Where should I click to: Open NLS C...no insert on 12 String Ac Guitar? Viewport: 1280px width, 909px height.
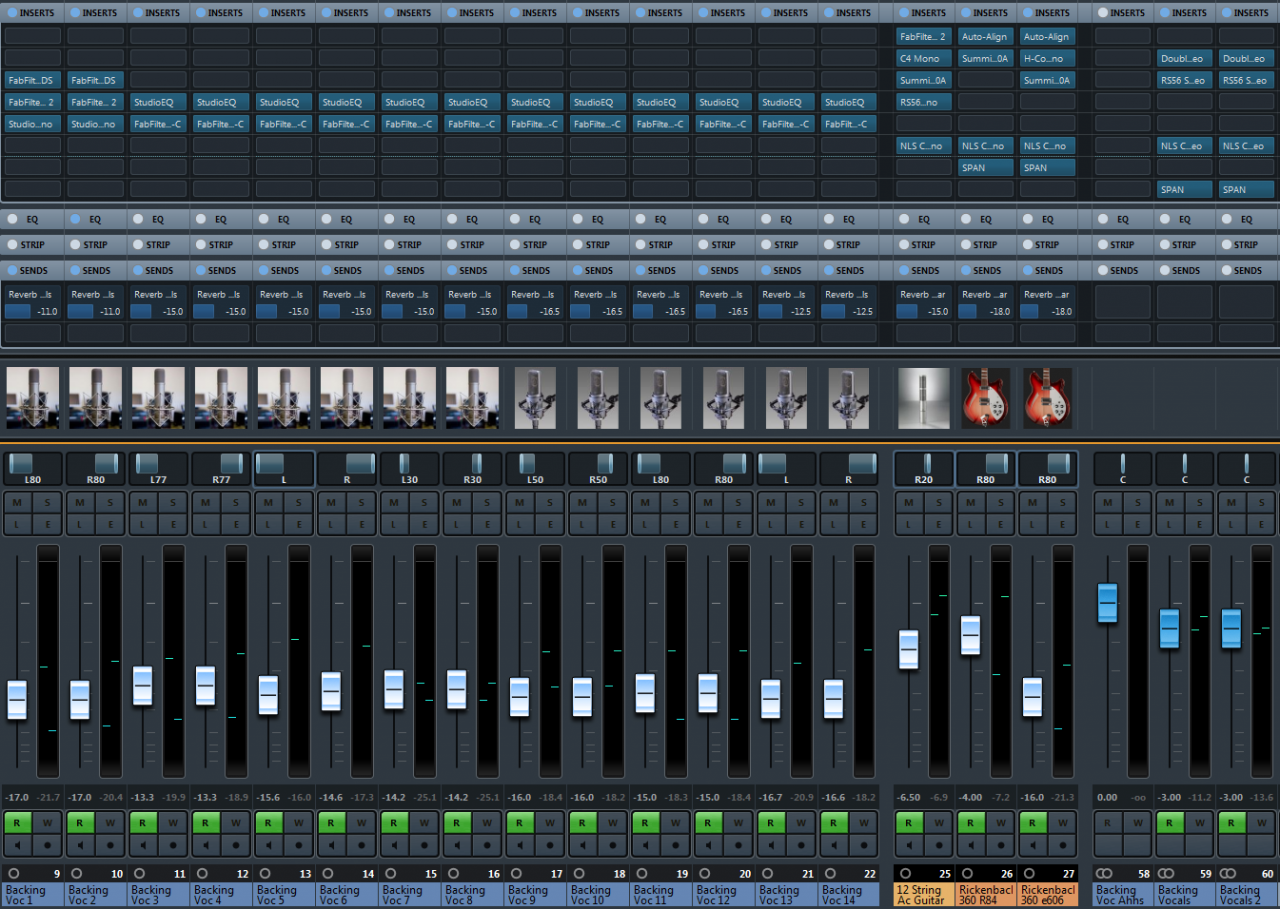[924, 146]
